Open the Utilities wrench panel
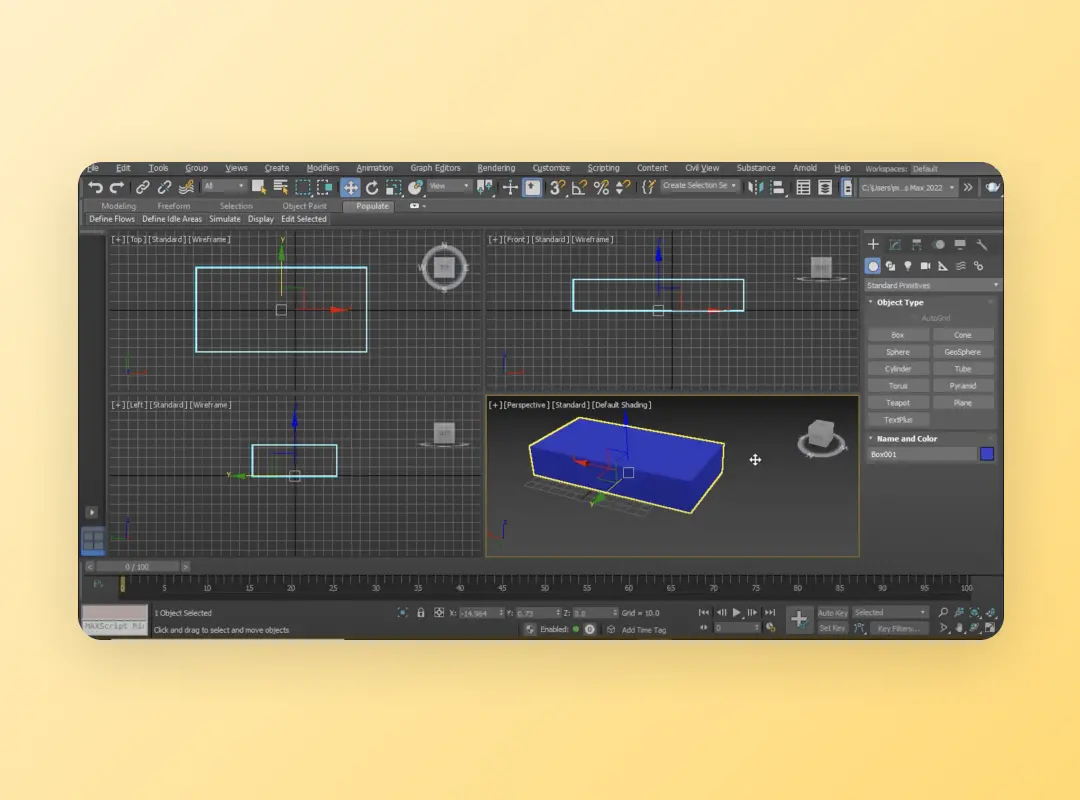Viewport: 1080px width, 800px height. [982, 245]
